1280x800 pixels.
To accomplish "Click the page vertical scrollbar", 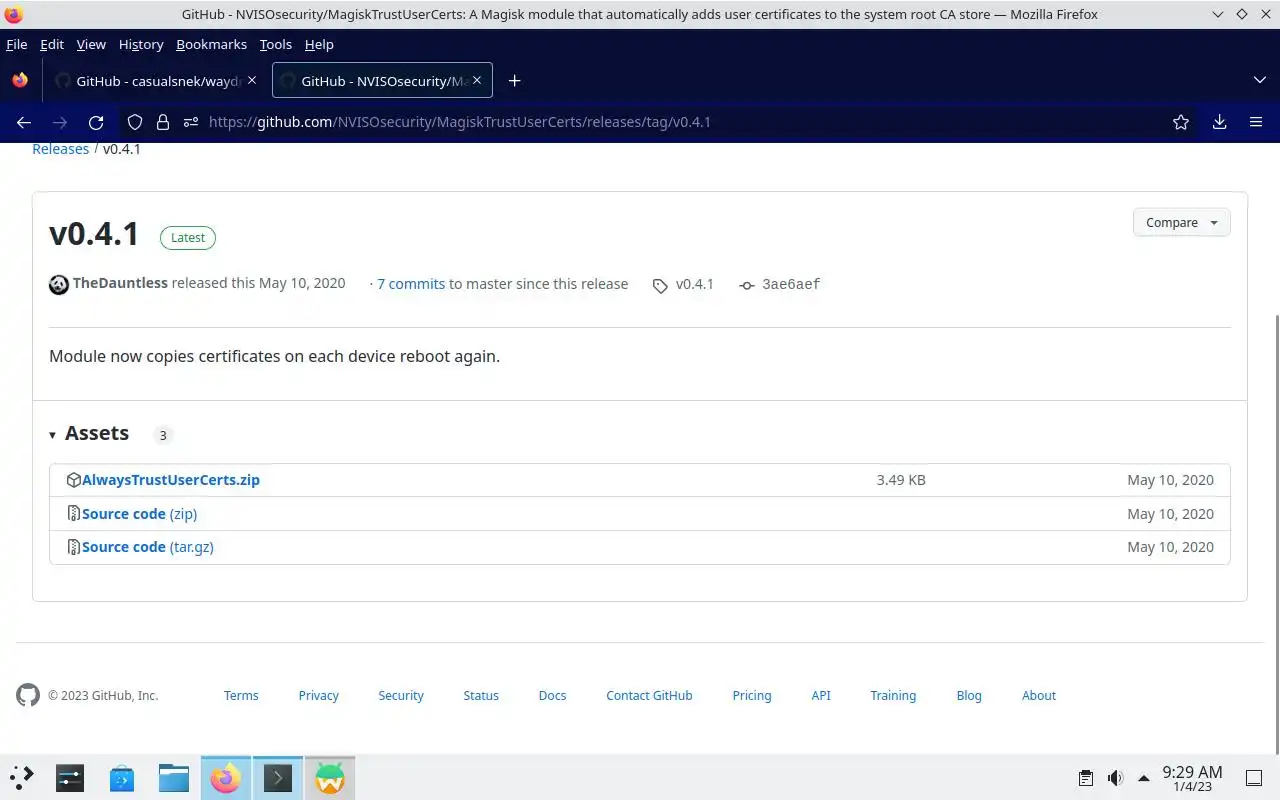I will 1276,535.
